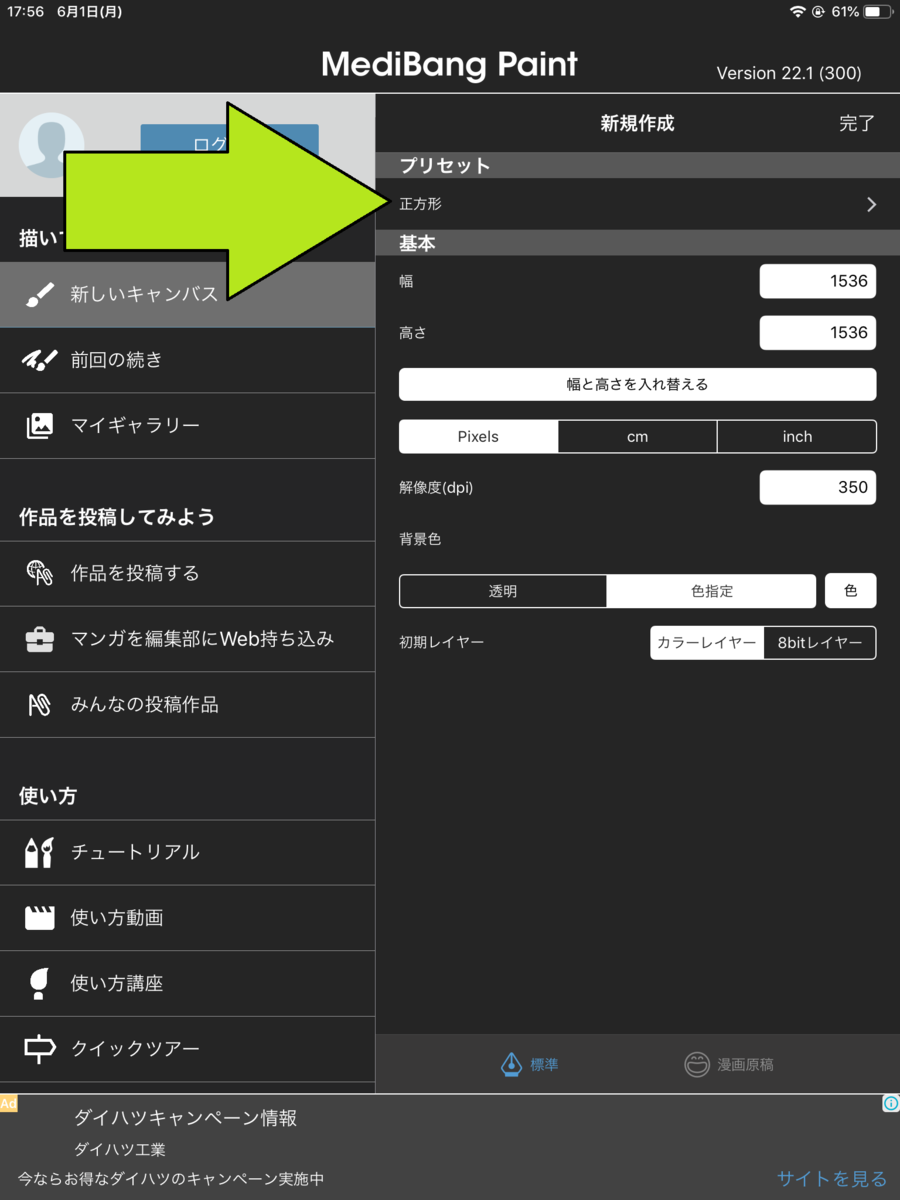Open クイックツアー menu item
This screenshot has width=900, height=1200.
(187, 1049)
